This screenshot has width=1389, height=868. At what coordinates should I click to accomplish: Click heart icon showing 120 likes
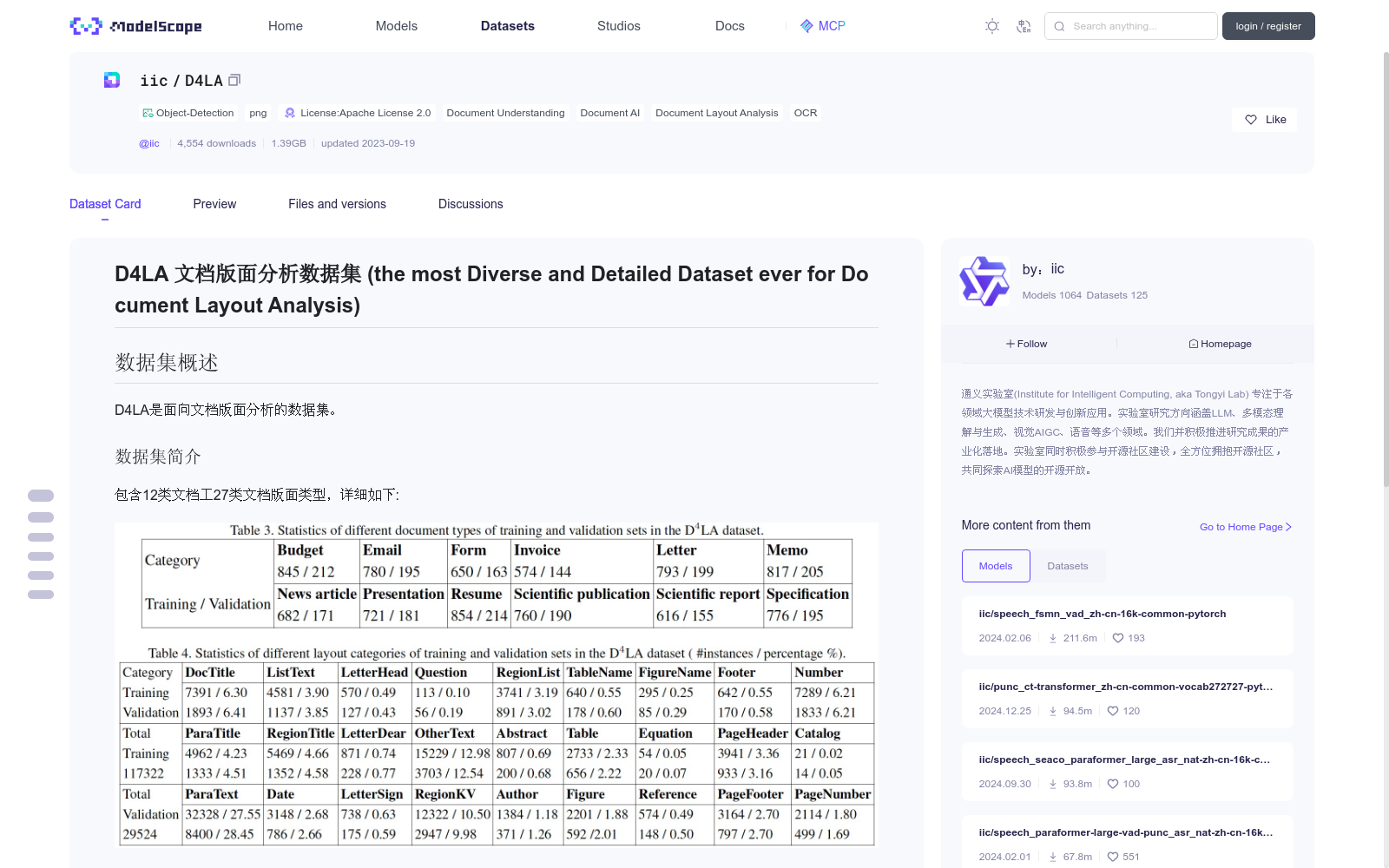click(1113, 711)
